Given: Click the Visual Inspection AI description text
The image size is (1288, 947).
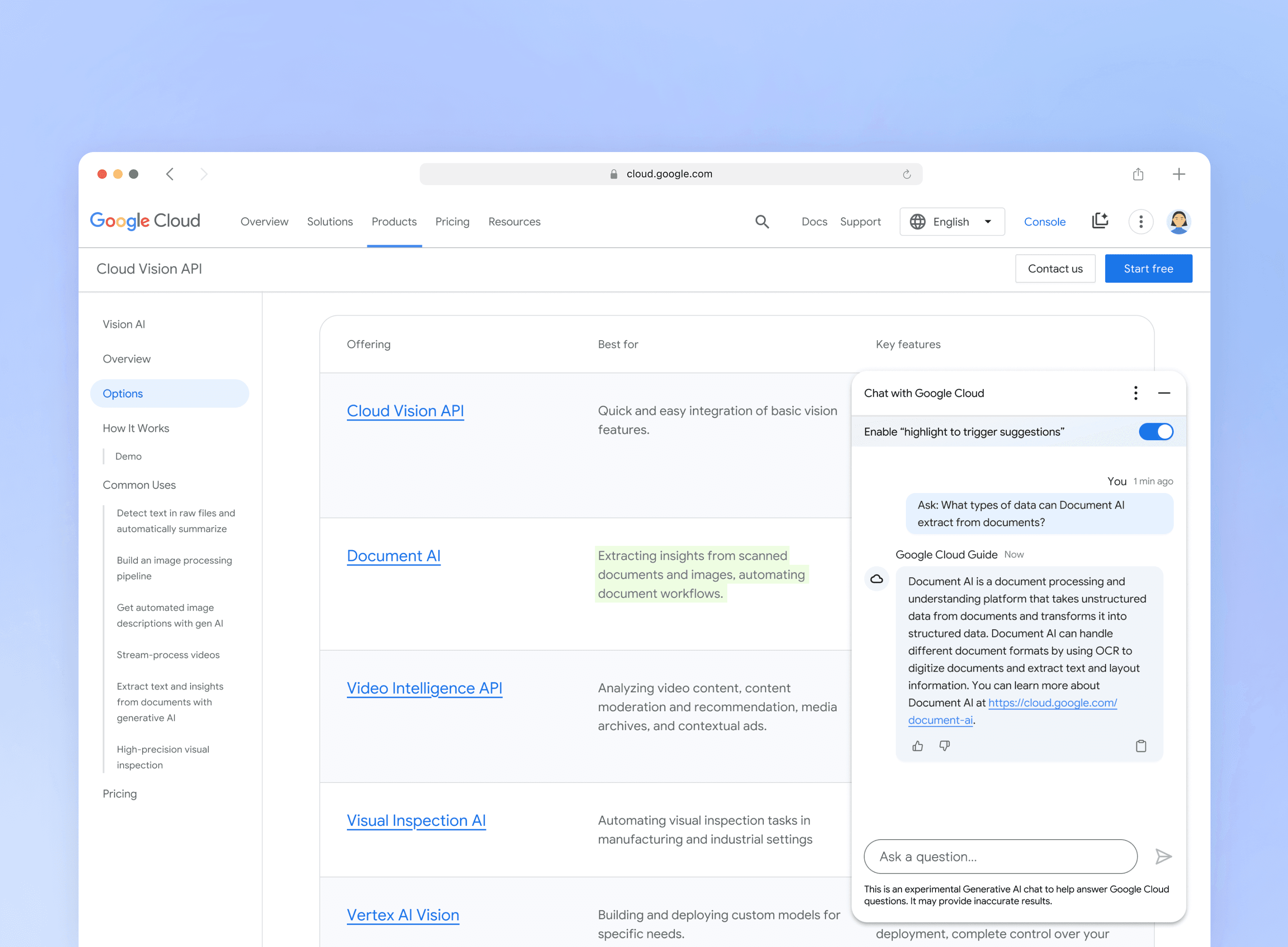Looking at the screenshot, I should click(x=705, y=830).
